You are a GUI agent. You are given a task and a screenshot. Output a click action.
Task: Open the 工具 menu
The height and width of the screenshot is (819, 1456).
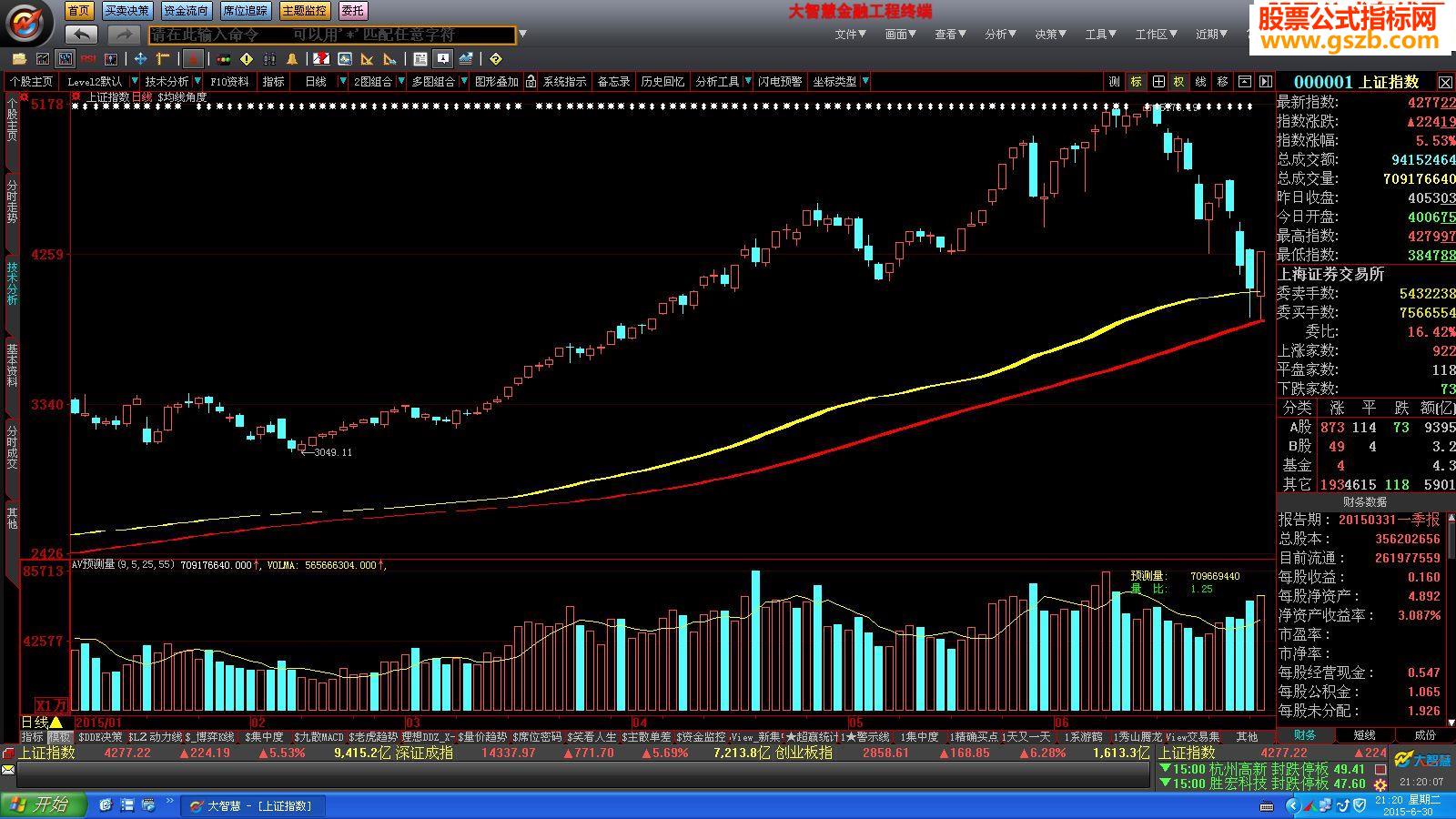pyautogui.click(x=1100, y=35)
